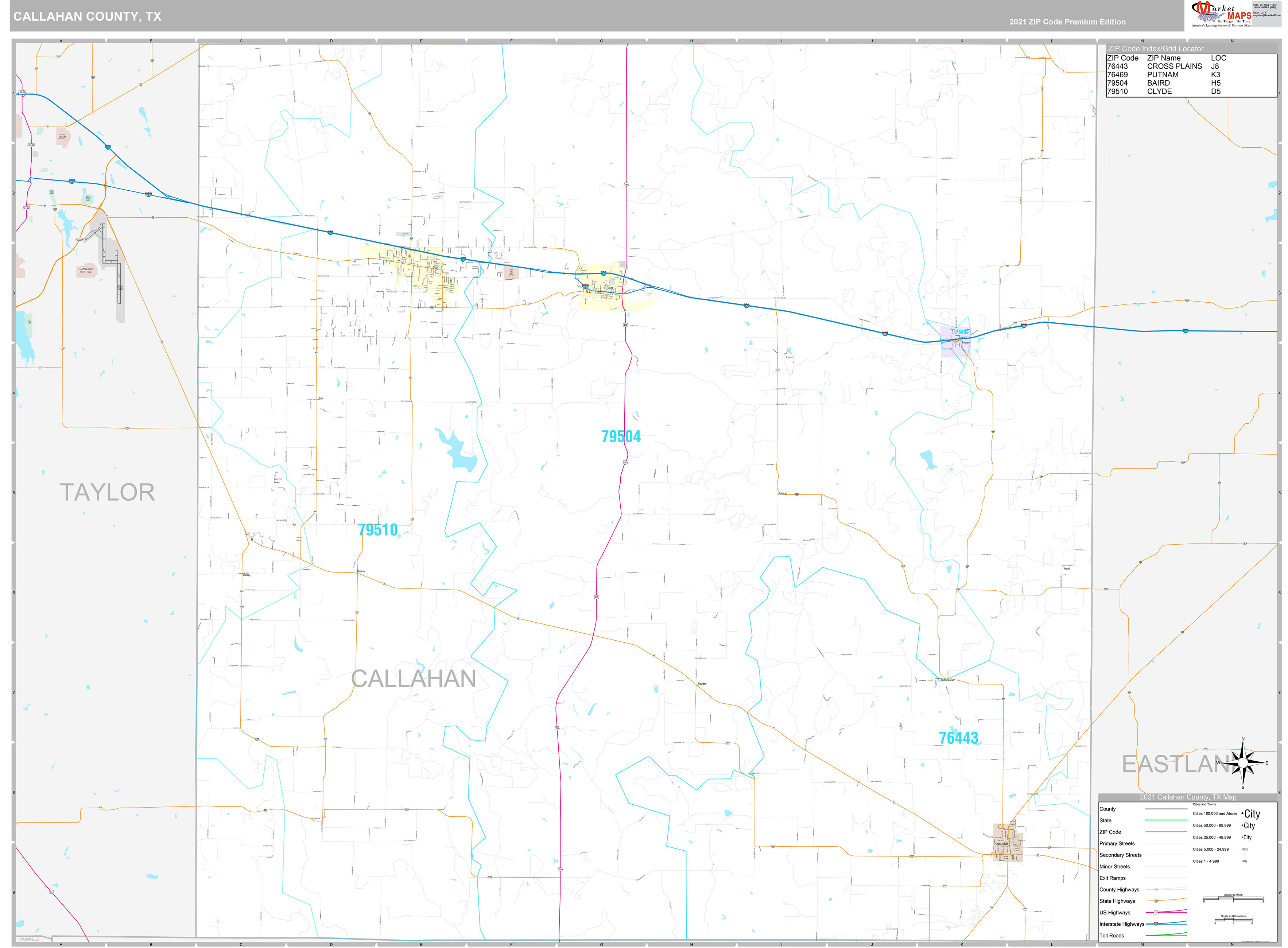
Task: Select the pink Exit Ramps line swatch
Action: coord(1166,878)
